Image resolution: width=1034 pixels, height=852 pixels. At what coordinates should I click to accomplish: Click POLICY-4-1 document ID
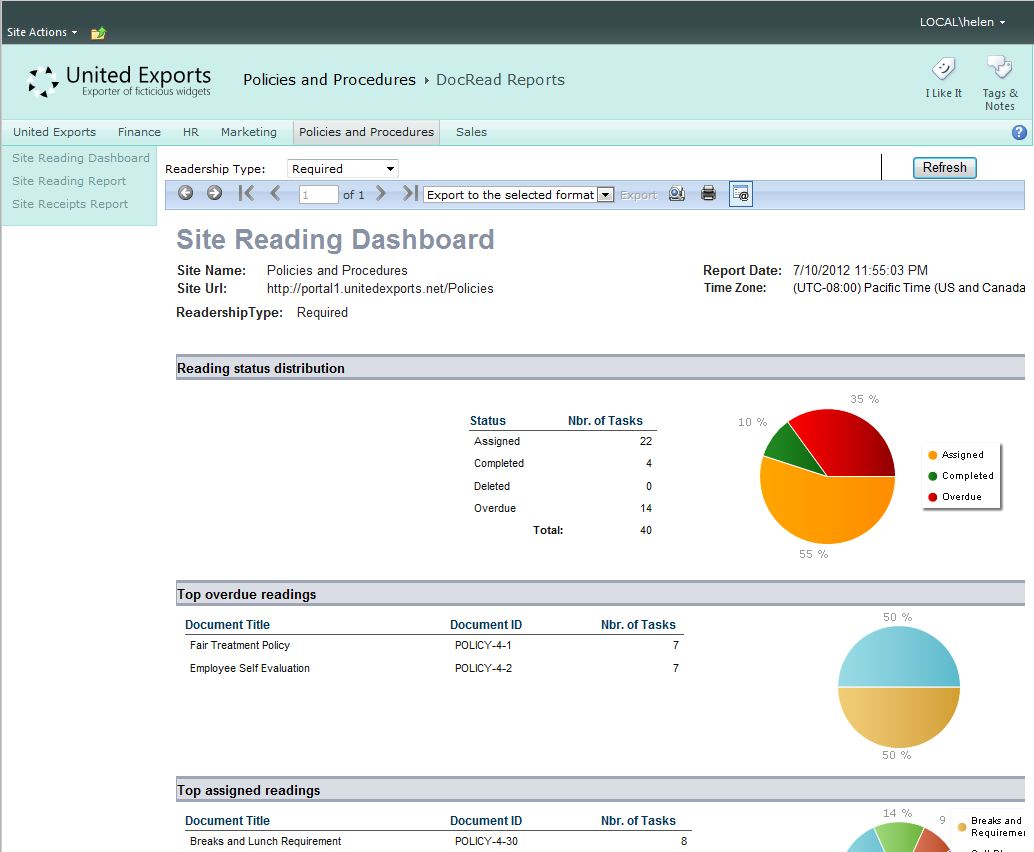pyautogui.click(x=483, y=646)
